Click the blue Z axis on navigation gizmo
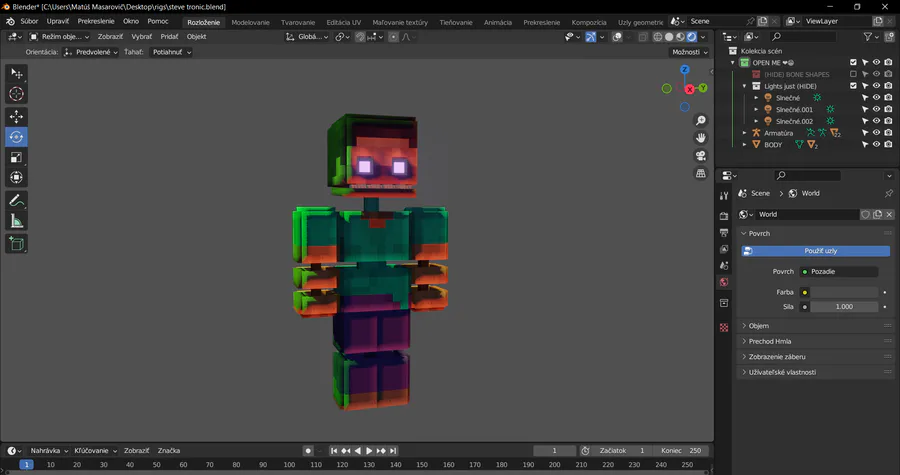900x475 pixels. [684, 69]
